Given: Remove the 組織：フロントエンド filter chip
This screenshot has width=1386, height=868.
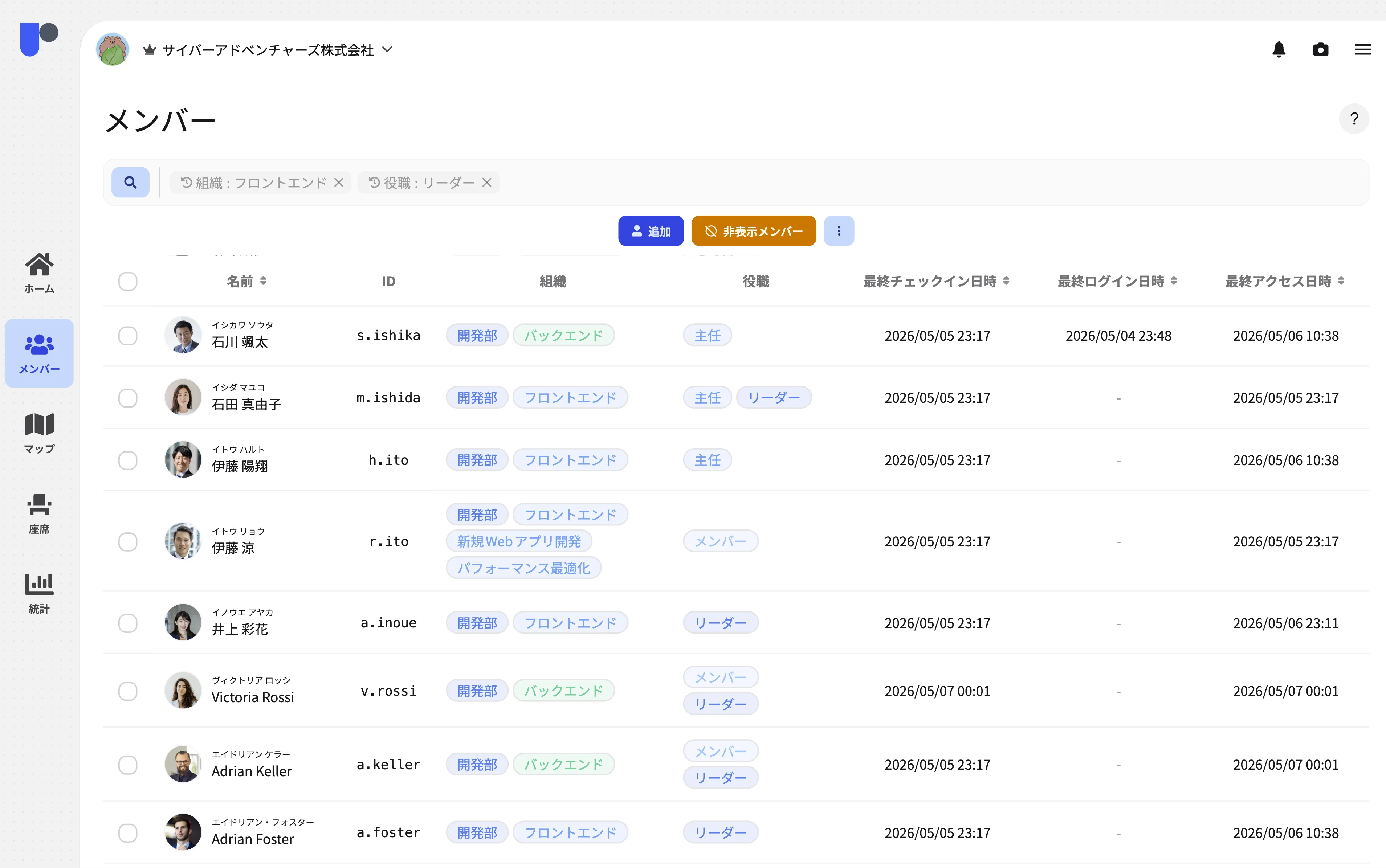Looking at the screenshot, I should tap(339, 183).
